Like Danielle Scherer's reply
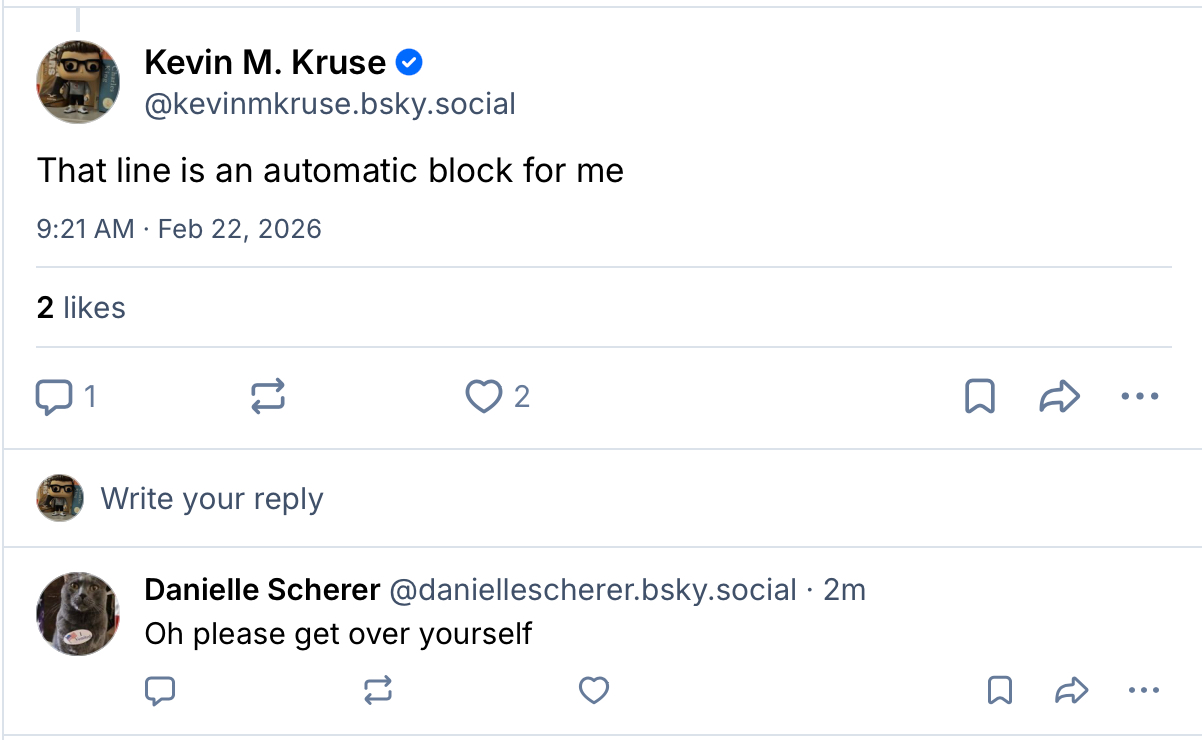This screenshot has width=1202, height=740. (x=594, y=690)
